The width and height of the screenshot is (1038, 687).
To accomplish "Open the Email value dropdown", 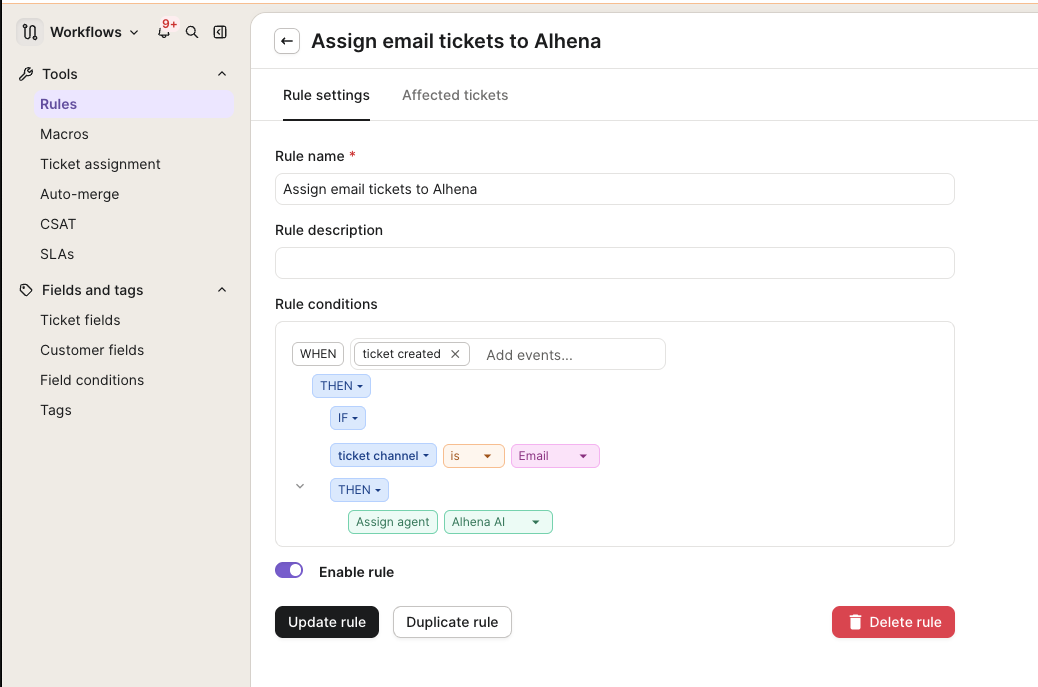I will pyautogui.click(x=555, y=456).
